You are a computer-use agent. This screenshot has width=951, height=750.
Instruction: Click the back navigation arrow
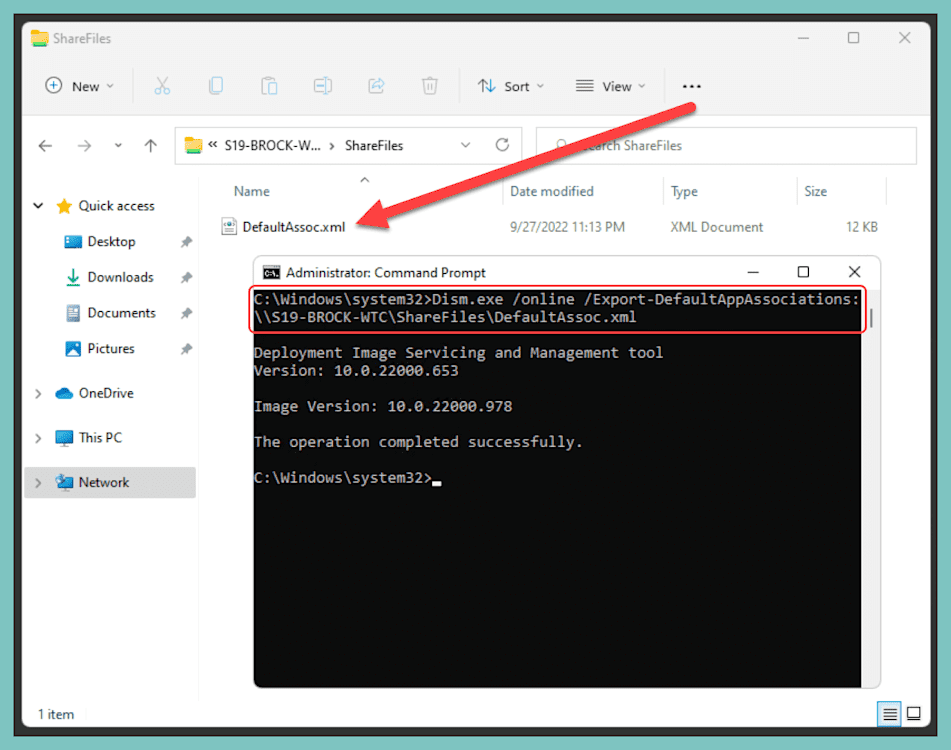[x=45, y=145]
